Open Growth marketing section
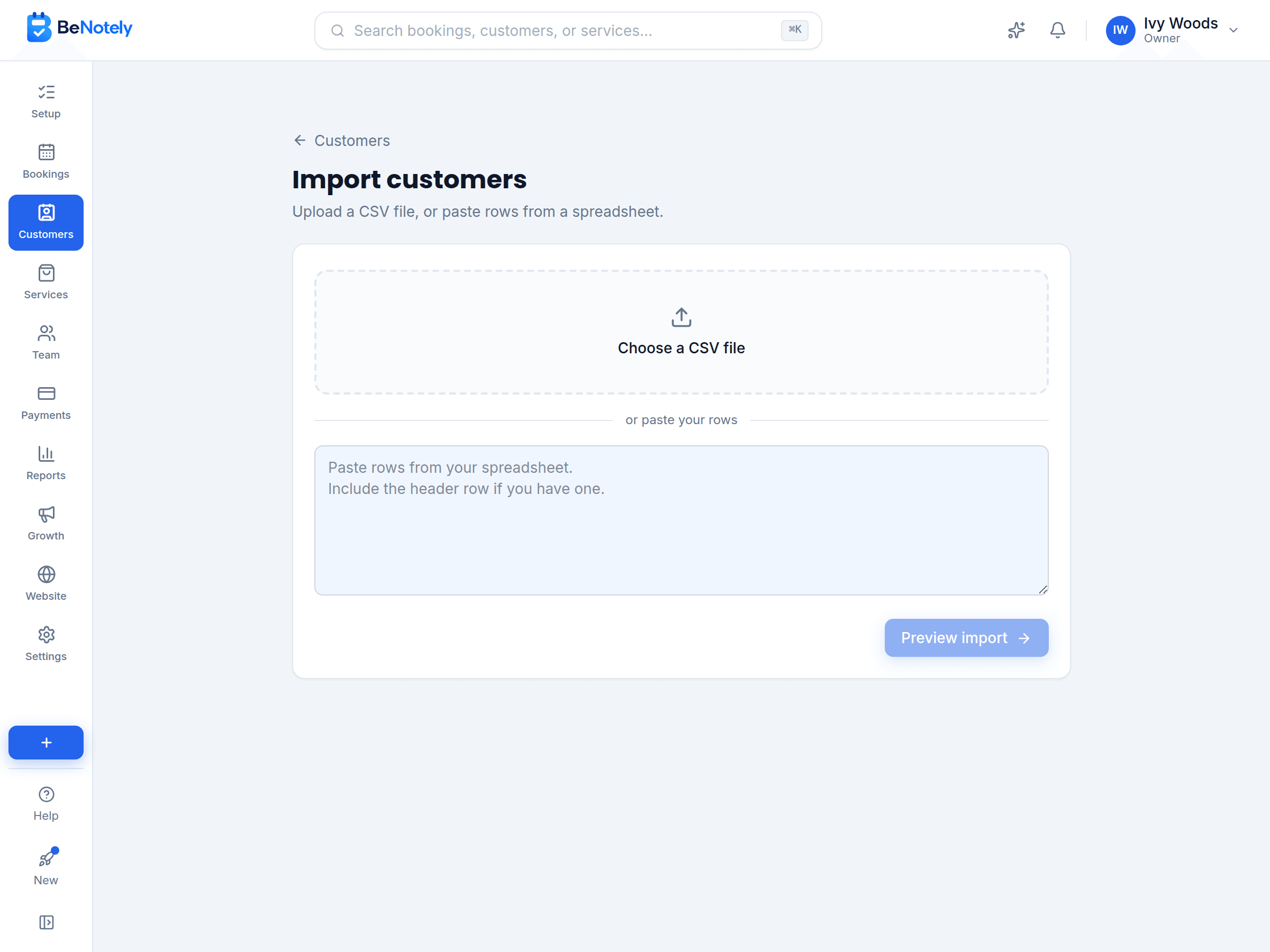Screen dimensions: 1270x952 [46, 524]
